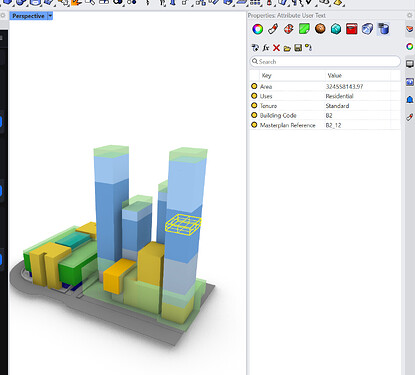Delete the selected key with the red X
415x375 pixels.
click(x=276, y=48)
